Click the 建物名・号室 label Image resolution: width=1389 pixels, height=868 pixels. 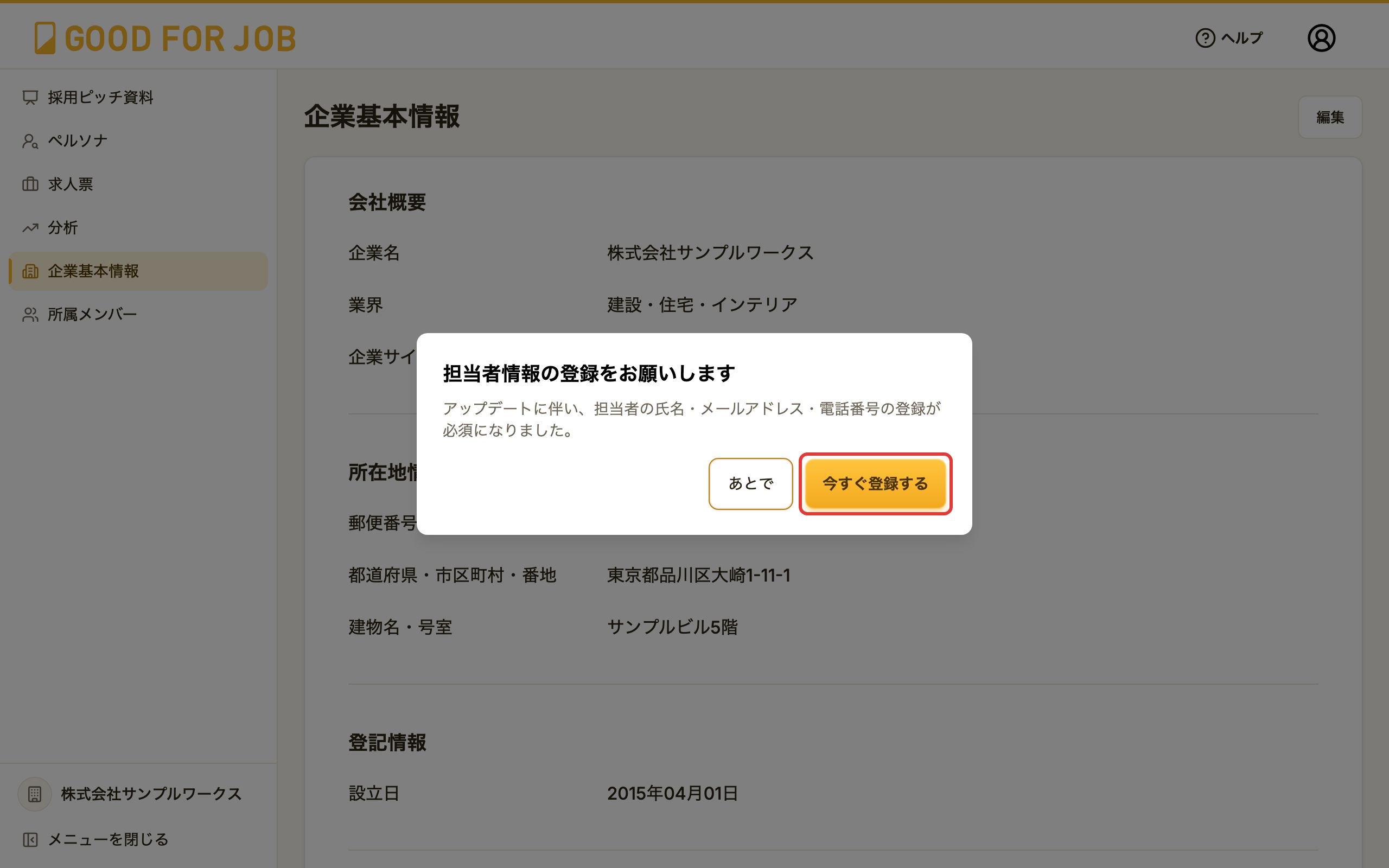pyautogui.click(x=400, y=627)
